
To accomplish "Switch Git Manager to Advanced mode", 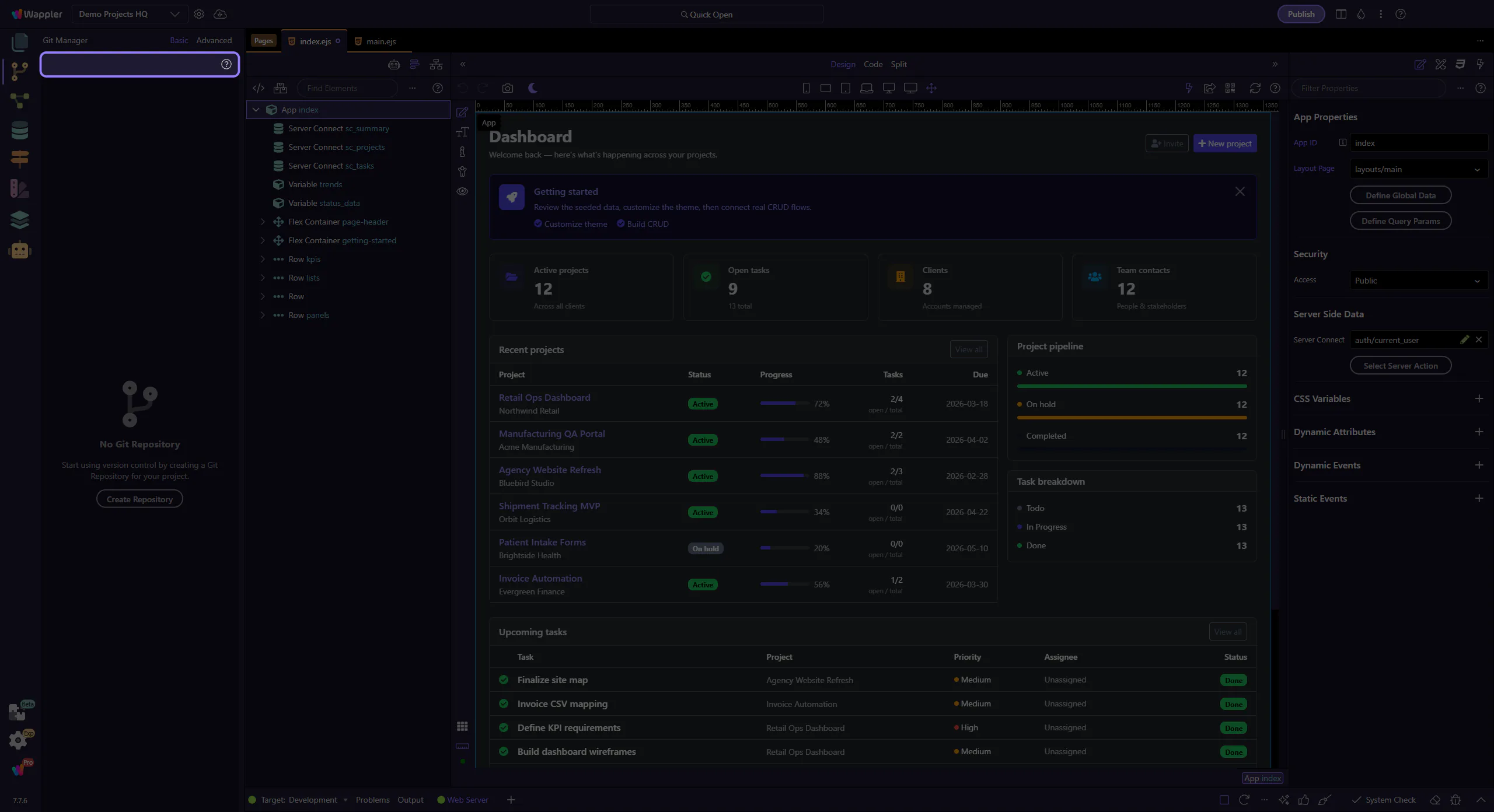I will click(214, 40).
